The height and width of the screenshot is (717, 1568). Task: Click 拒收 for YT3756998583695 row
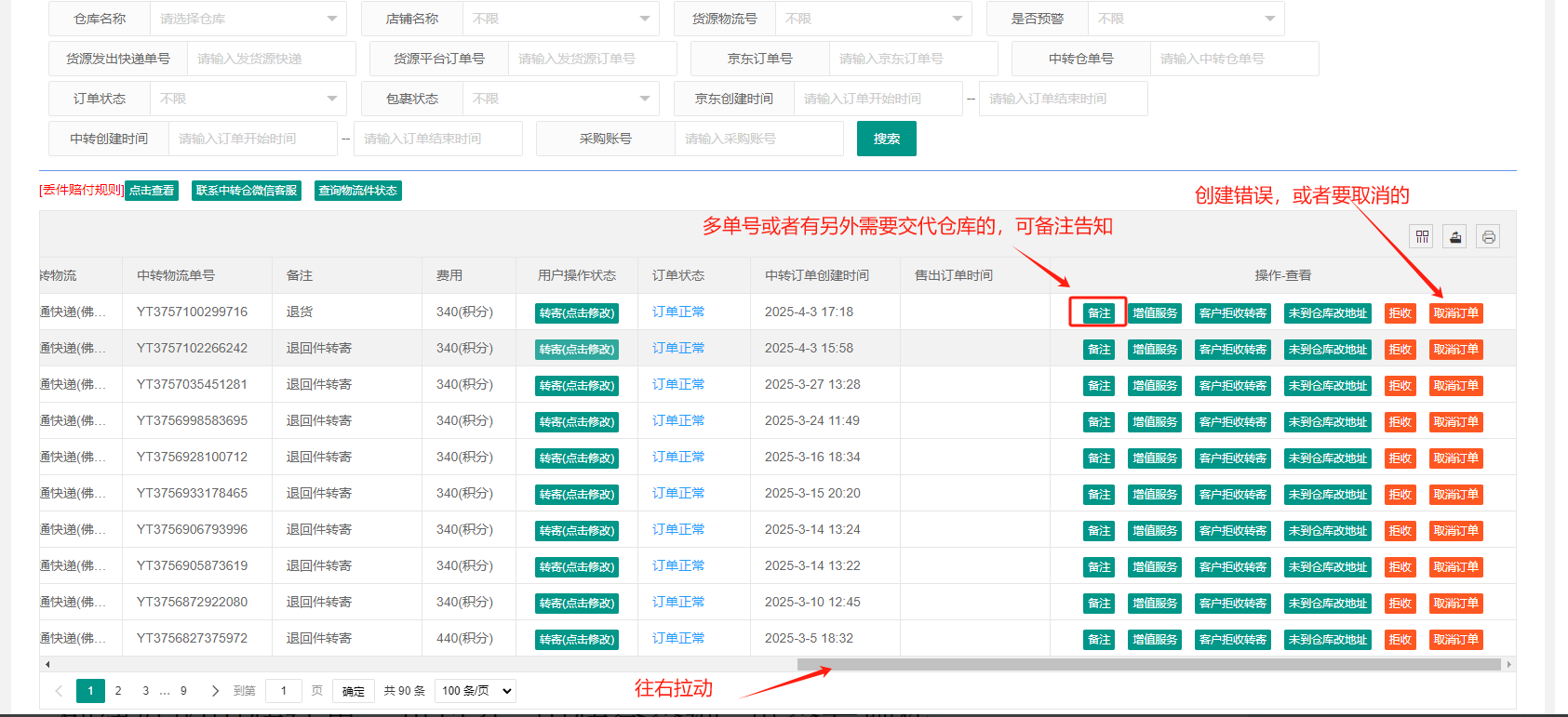pyautogui.click(x=1400, y=422)
